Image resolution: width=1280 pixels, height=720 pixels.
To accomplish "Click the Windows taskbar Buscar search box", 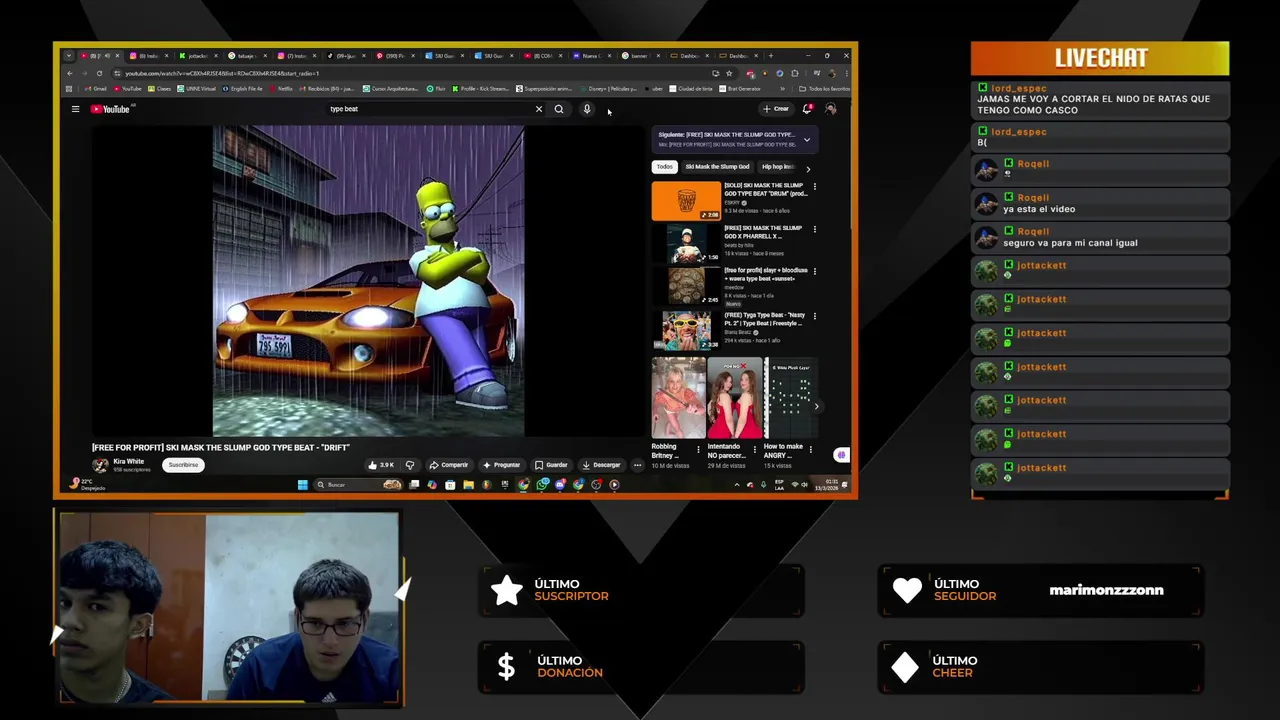I will tap(358, 485).
